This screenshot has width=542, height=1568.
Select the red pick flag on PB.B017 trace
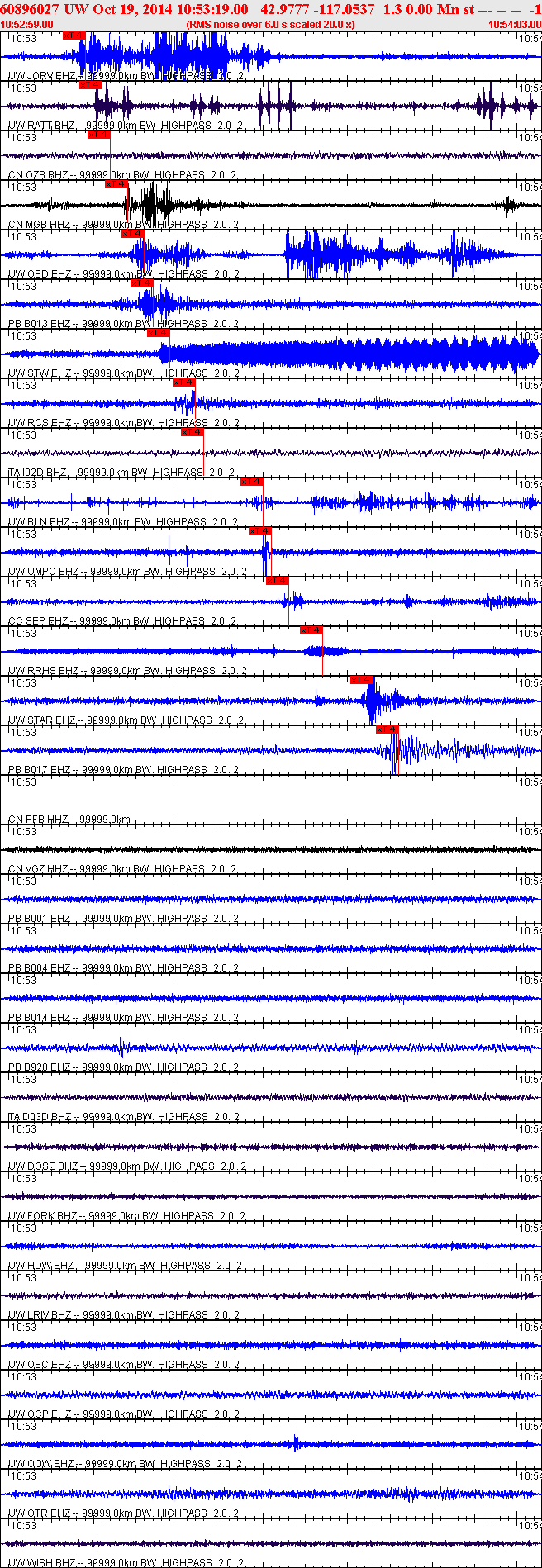point(387,729)
